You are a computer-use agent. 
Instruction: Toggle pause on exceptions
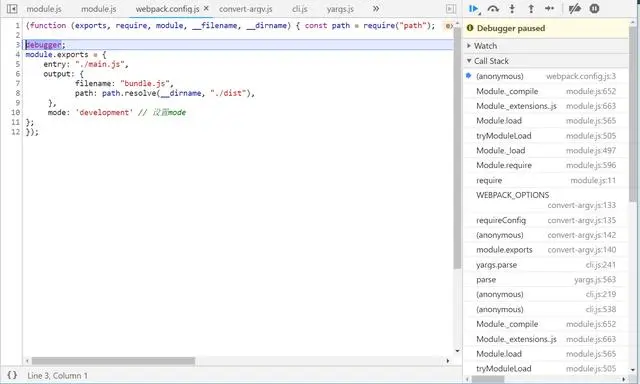(594, 9)
